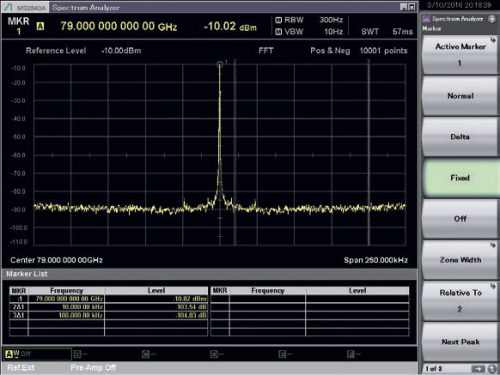Image resolution: width=500 pixels, height=375 pixels.
Task: Click the MS2840A logo icon in title bar
Action: [x=9, y=7]
